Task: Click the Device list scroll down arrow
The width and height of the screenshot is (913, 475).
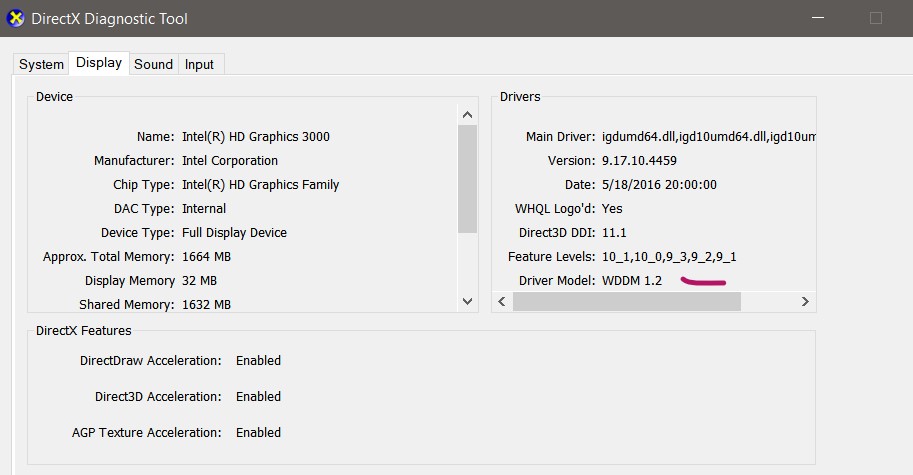Action: tap(467, 302)
